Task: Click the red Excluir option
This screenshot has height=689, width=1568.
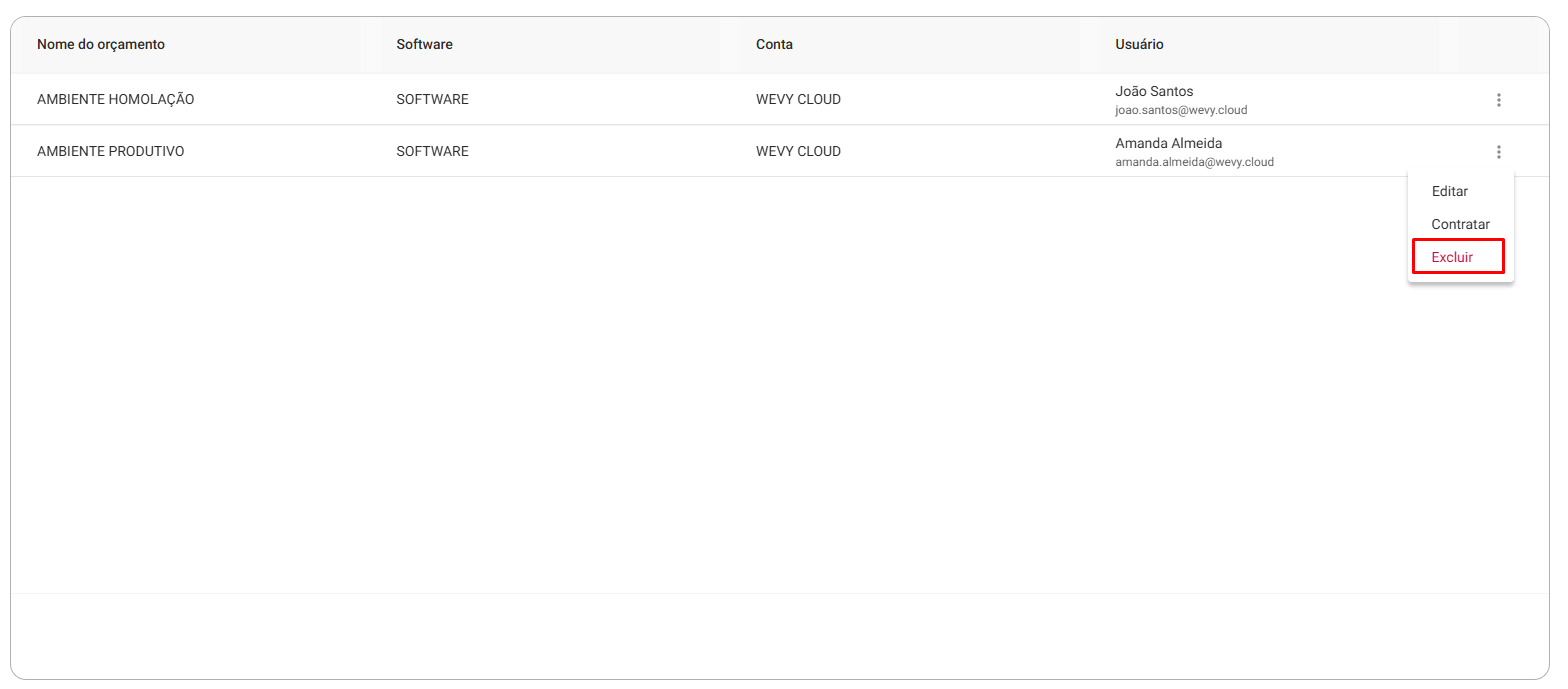Action: [x=1458, y=257]
